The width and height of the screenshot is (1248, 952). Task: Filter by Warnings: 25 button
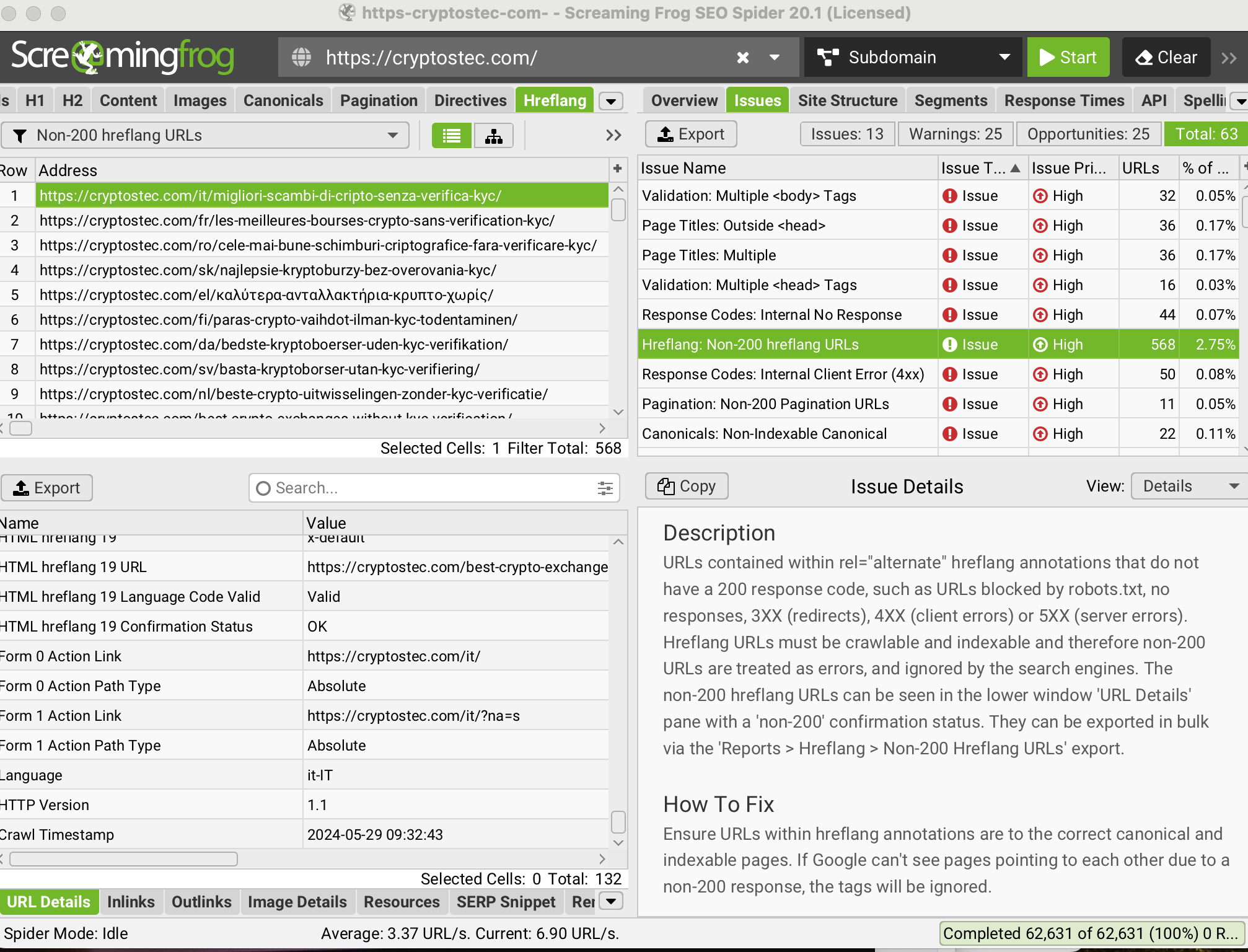tap(955, 134)
